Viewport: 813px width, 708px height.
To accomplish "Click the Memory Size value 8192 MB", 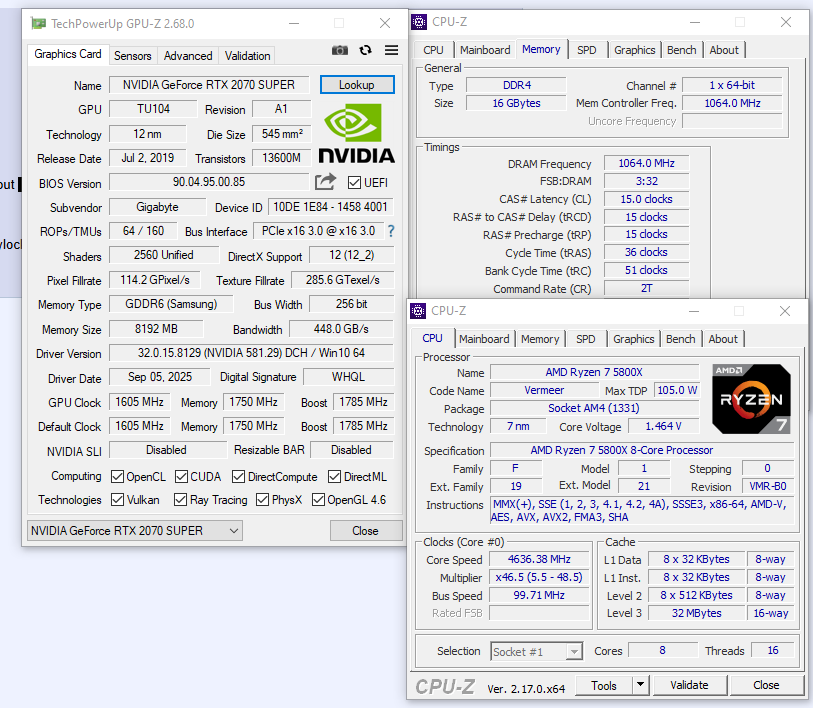I will coord(156,329).
